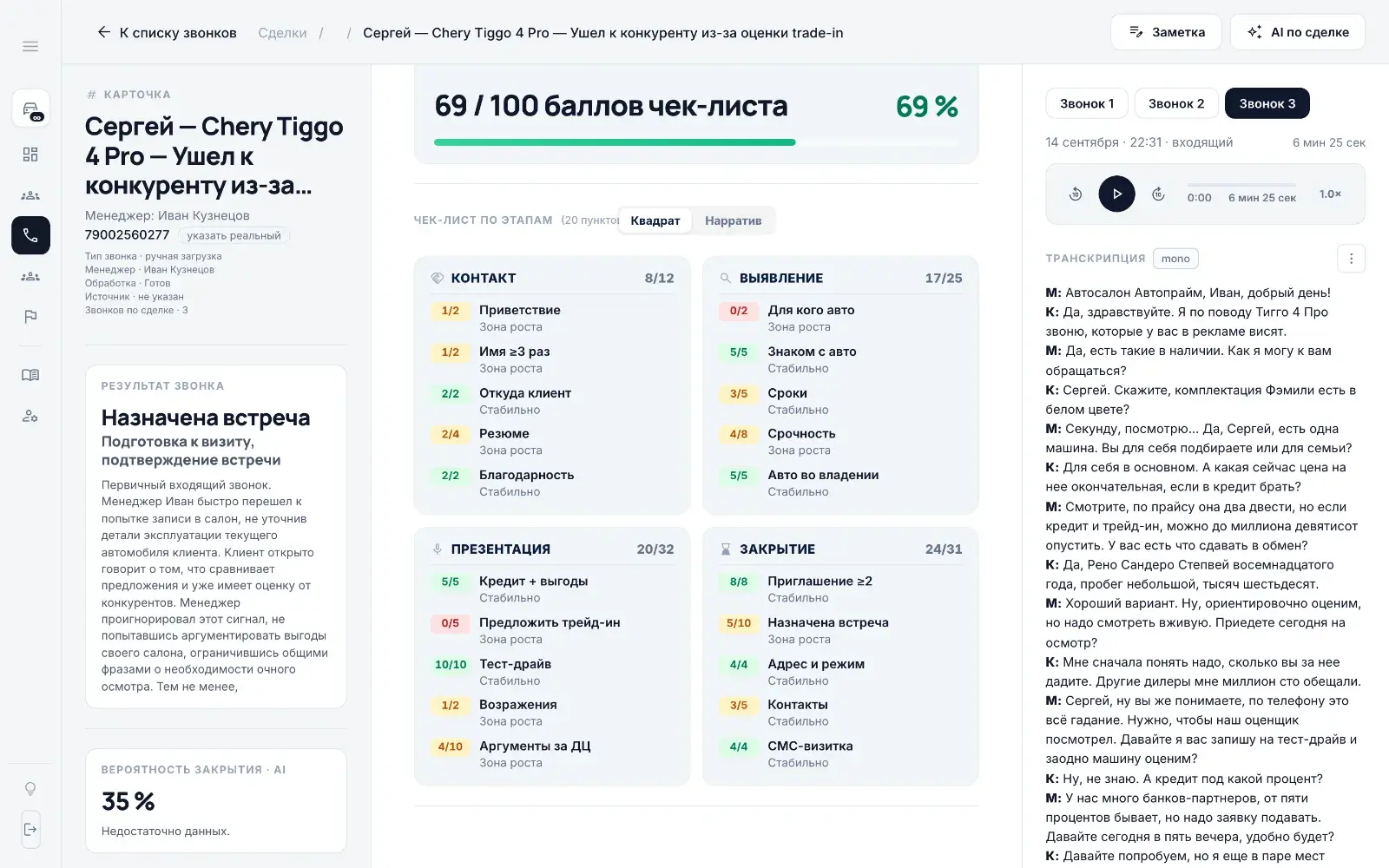The width and height of the screenshot is (1389, 868).
Task: Open AI по сделке
Action: (x=1298, y=32)
